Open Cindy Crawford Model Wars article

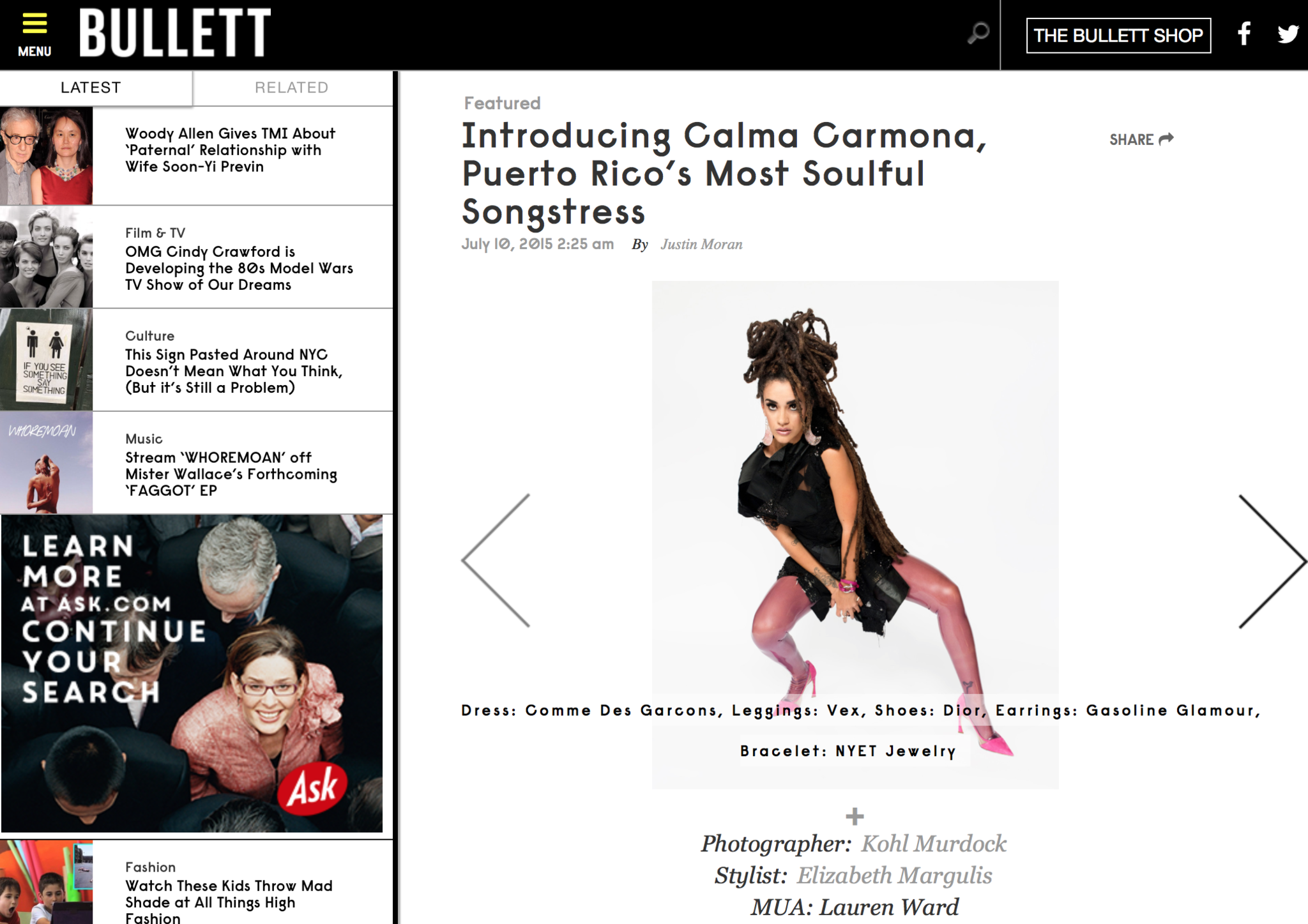[239, 268]
